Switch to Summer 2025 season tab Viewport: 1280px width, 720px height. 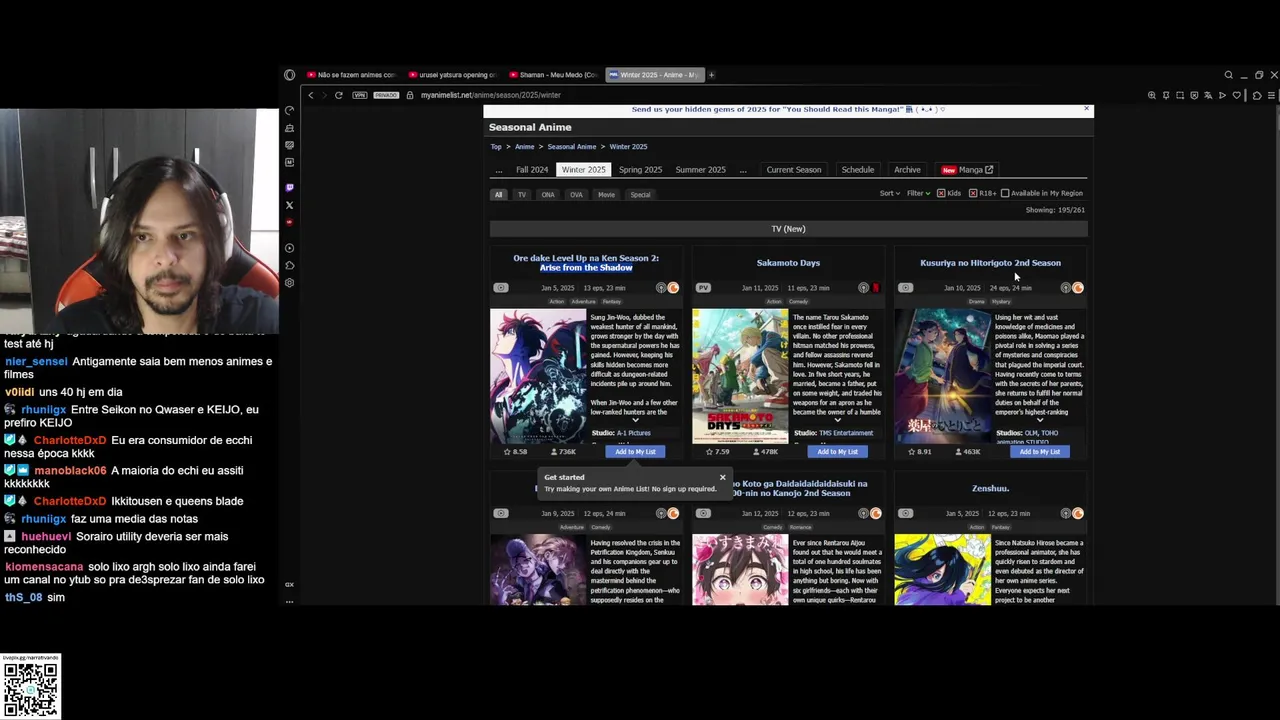click(x=700, y=170)
